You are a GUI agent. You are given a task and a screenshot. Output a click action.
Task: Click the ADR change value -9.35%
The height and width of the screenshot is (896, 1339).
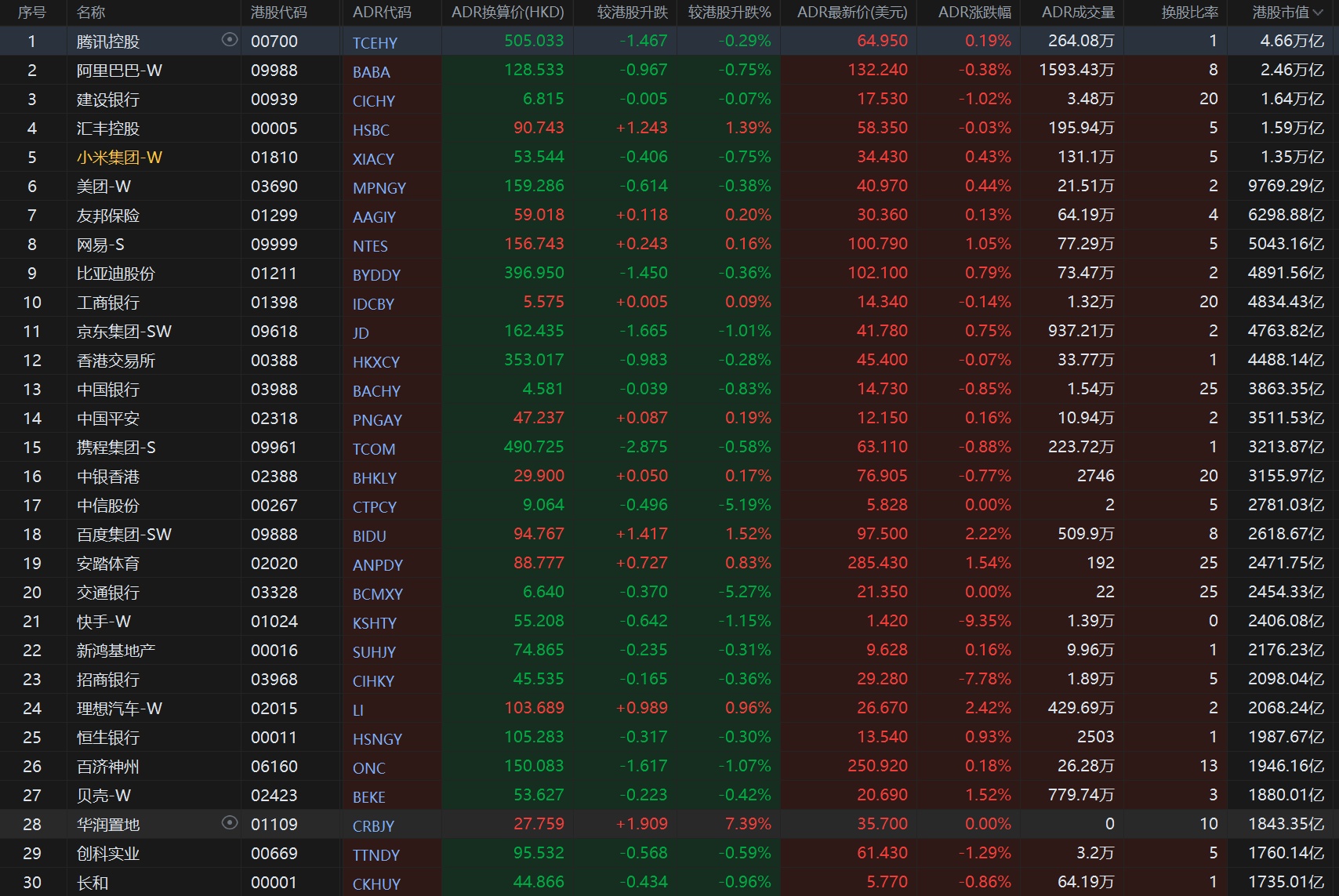coord(985,621)
